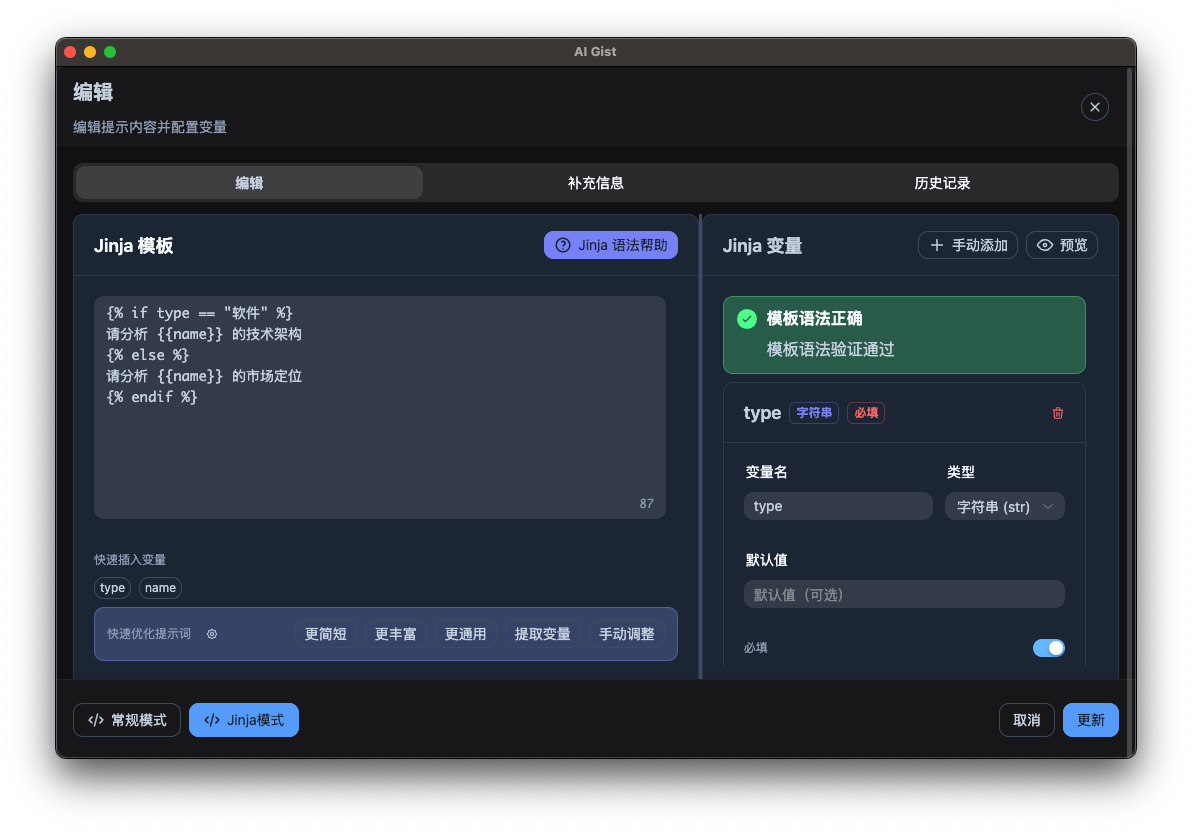Click the red 必填 badge on type variable
Image resolution: width=1192 pixels, height=832 pixels.
(865, 412)
